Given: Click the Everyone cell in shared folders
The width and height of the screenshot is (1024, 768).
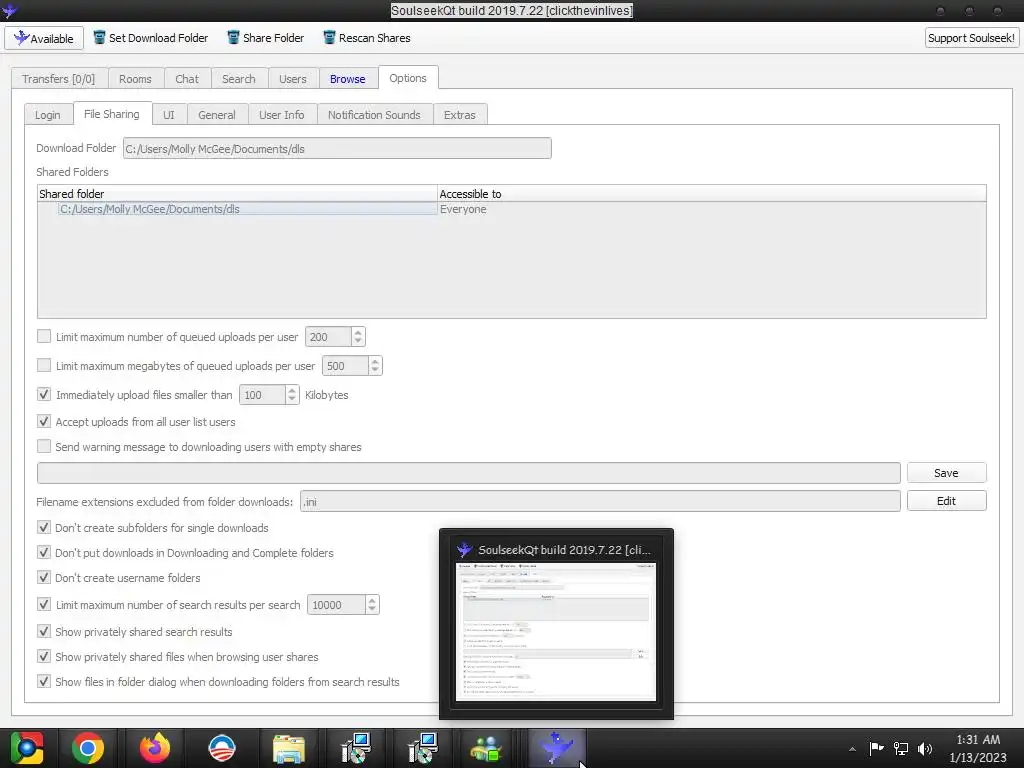Looking at the screenshot, I should point(463,209).
